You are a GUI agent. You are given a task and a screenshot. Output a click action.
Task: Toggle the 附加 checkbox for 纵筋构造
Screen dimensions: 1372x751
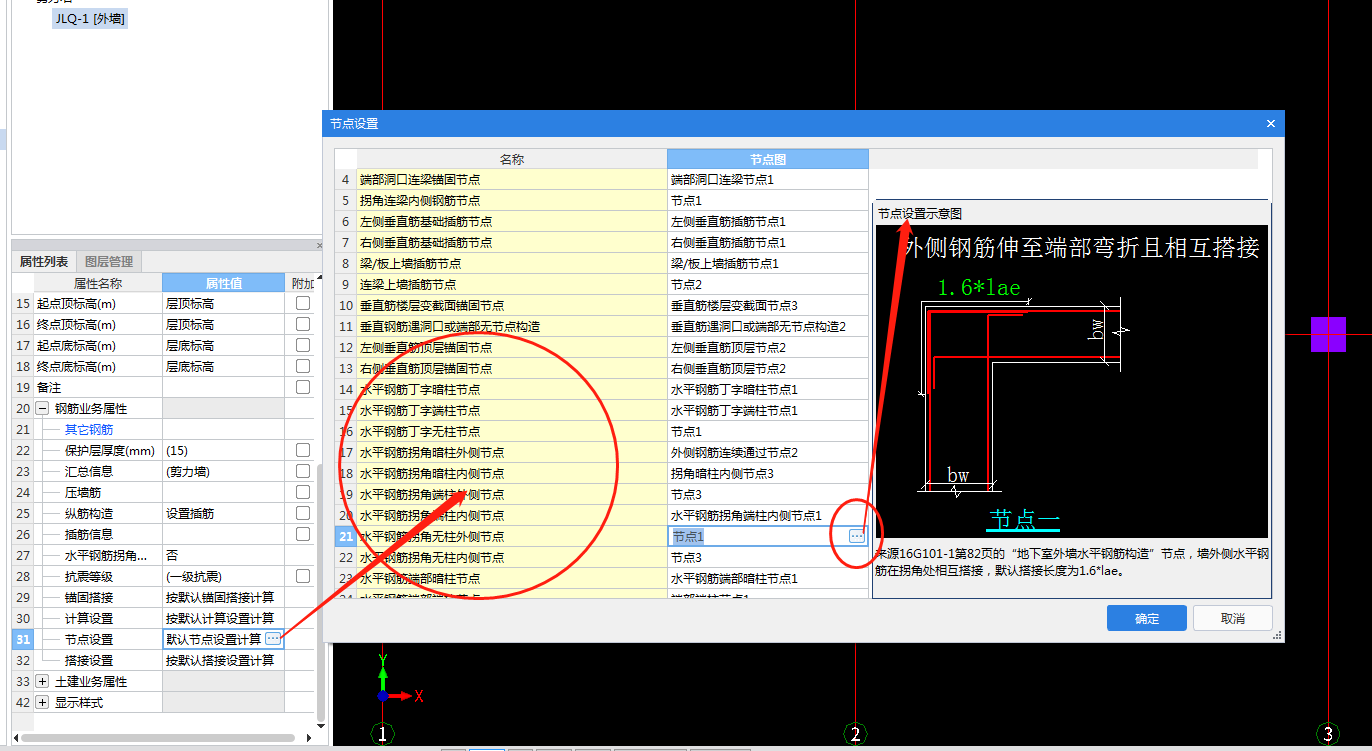(x=303, y=513)
